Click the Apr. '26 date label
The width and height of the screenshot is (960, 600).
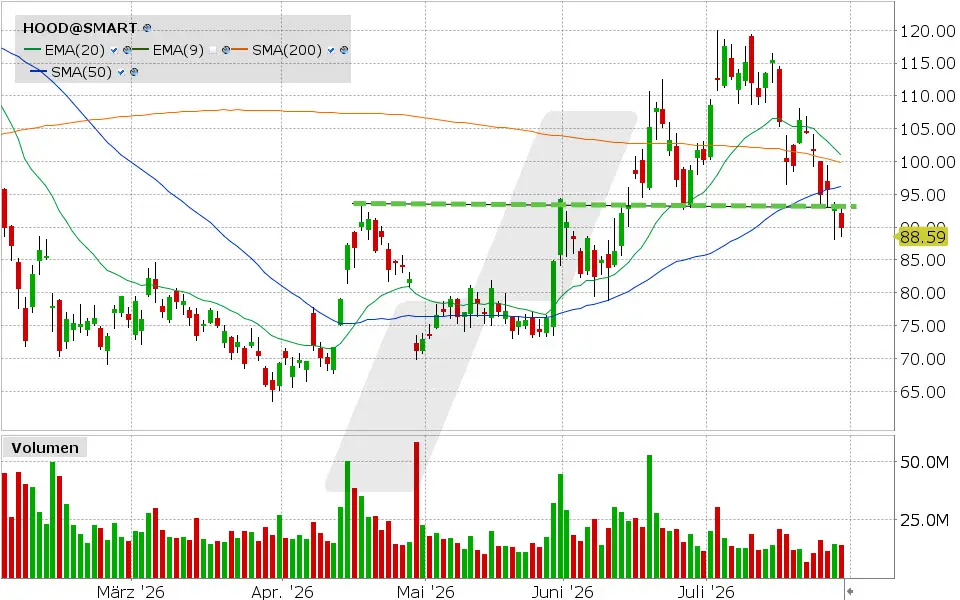pos(282,591)
